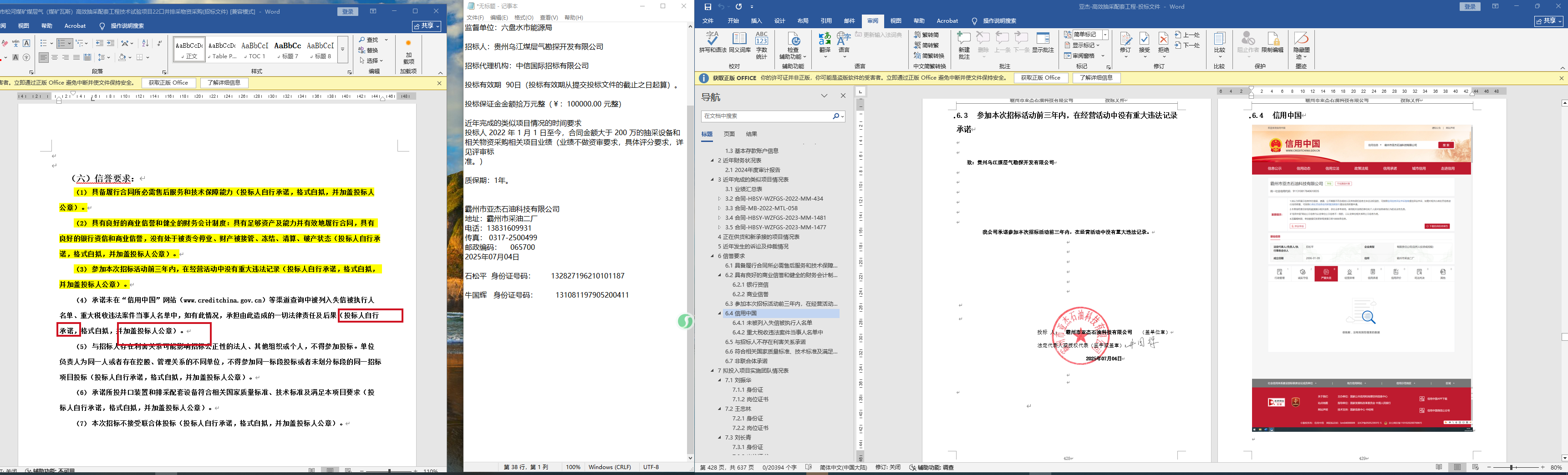Open the Thesaurus (同义词库) tool
The height and width of the screenshot is (475, 1568).
click(x=739, y=43)
